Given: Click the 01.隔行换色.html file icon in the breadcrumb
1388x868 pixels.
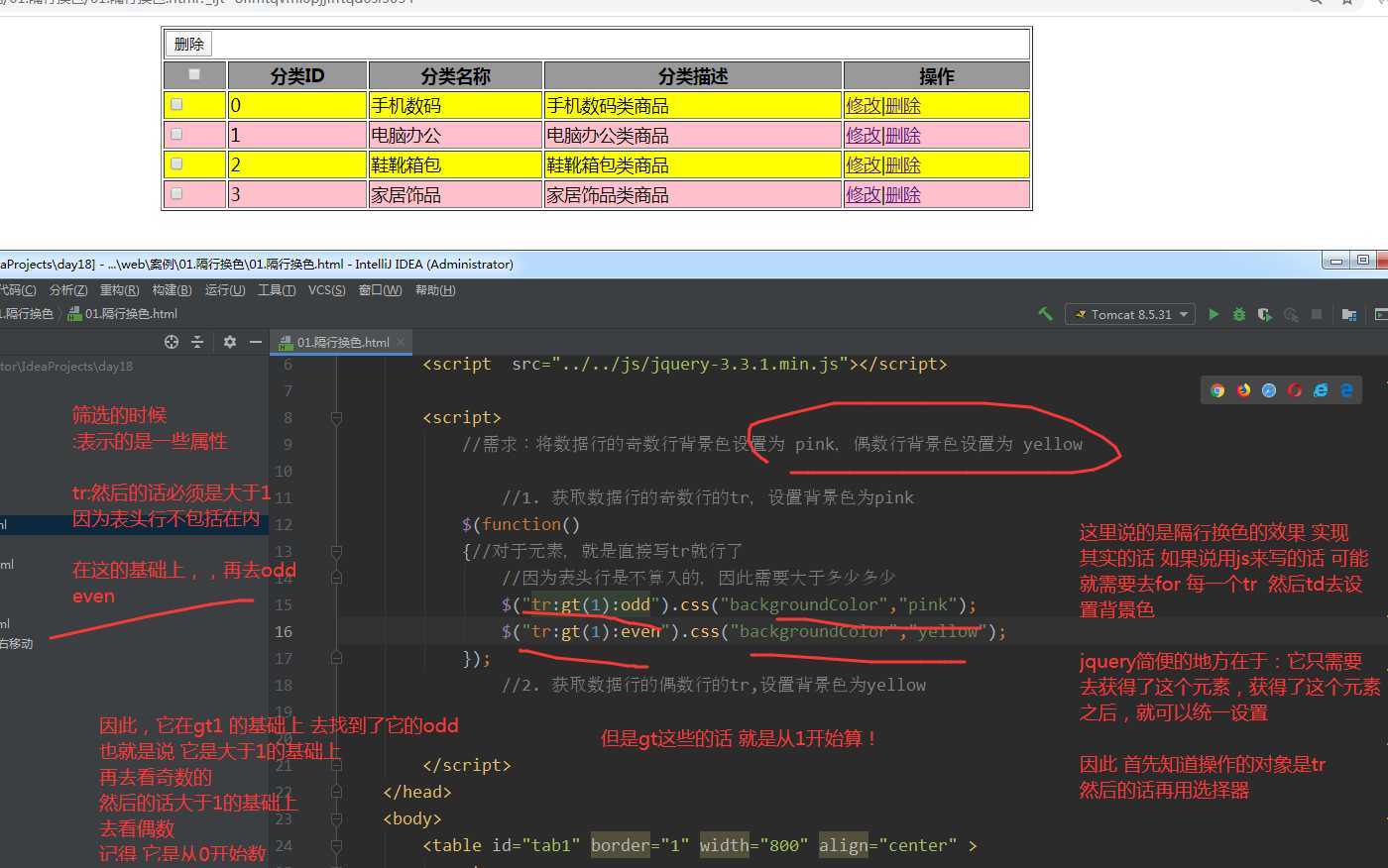Looking at the screenshot, I should [74, 314].
